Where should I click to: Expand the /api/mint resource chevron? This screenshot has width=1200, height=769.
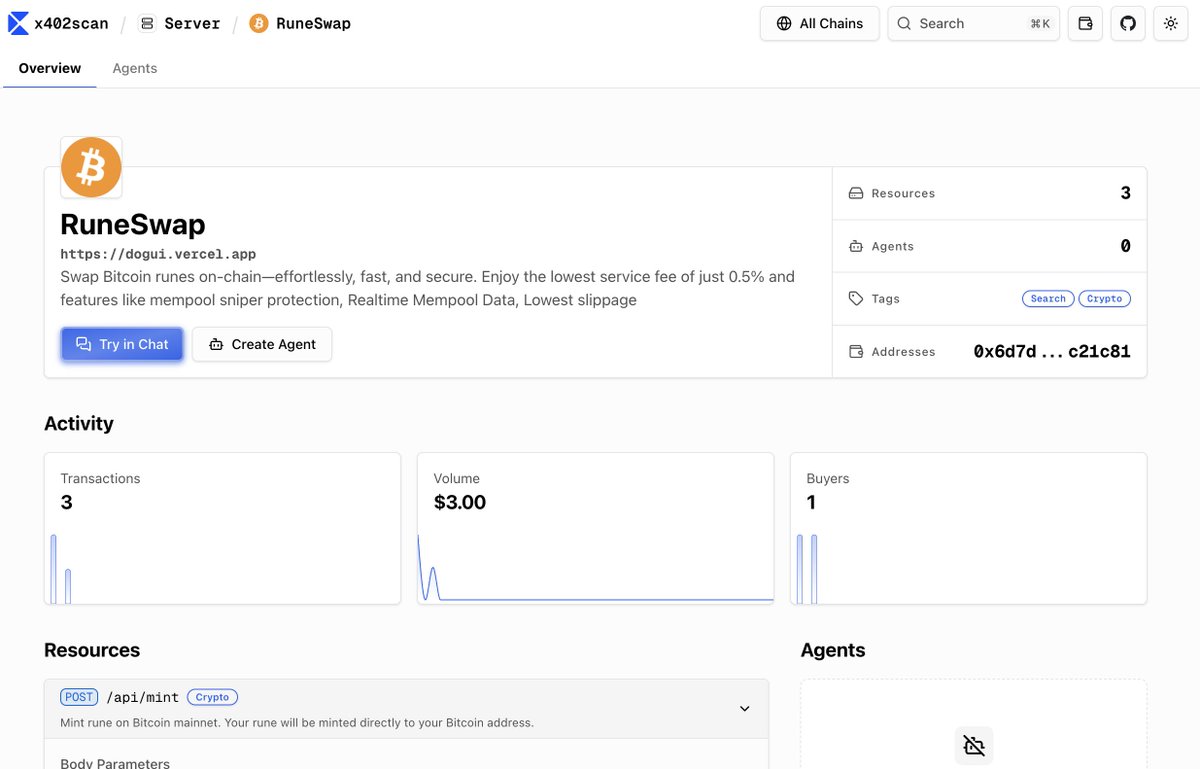tap(745, 708)
